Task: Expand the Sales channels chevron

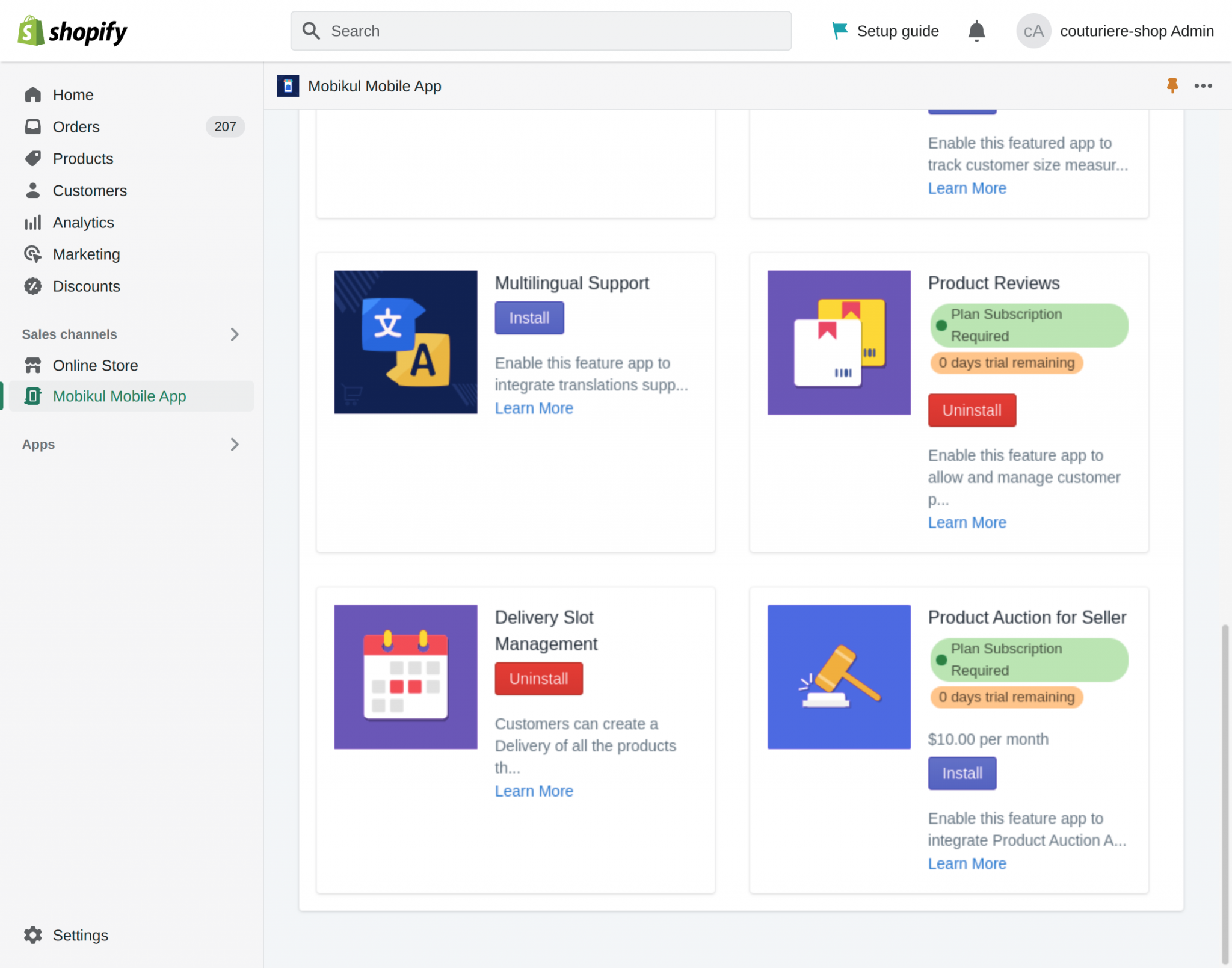Action: tap(235, 334)
